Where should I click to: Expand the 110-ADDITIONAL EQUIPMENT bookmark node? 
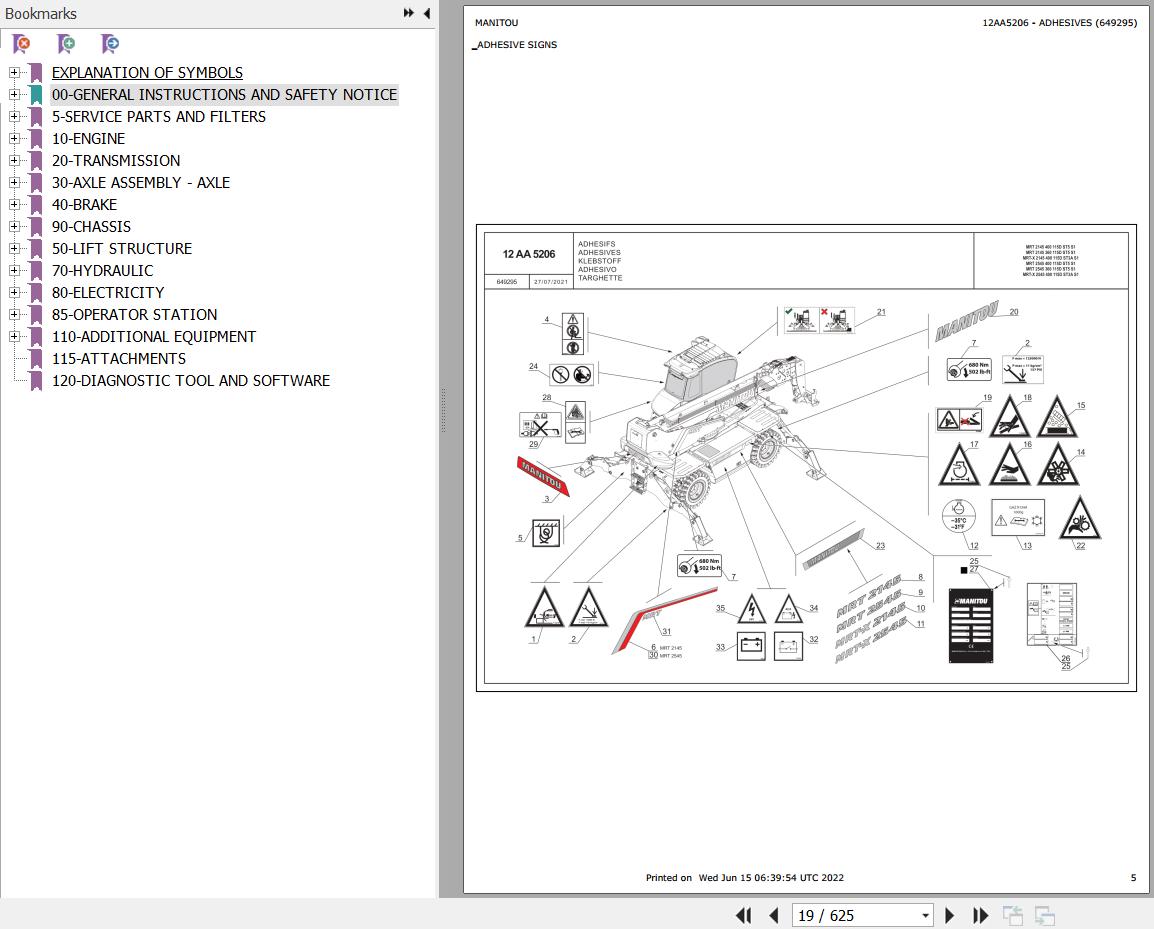tap(14, 336)
